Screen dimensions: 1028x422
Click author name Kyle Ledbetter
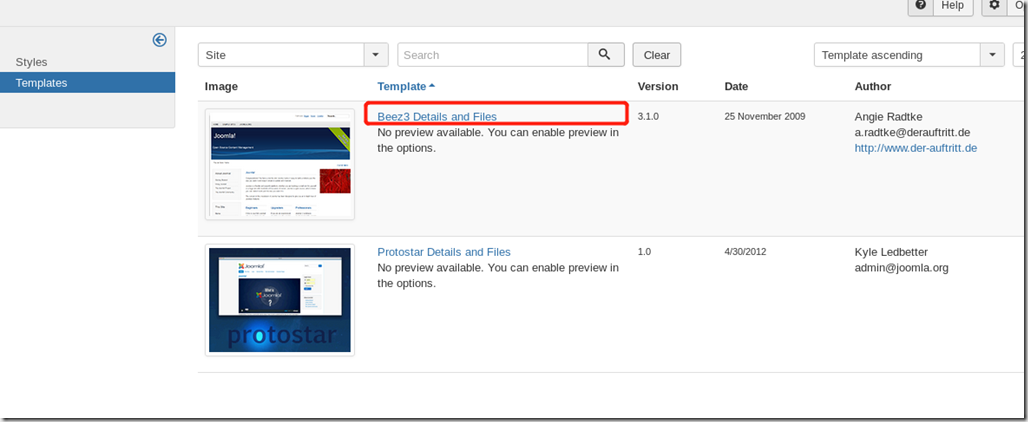coord(891,252)
